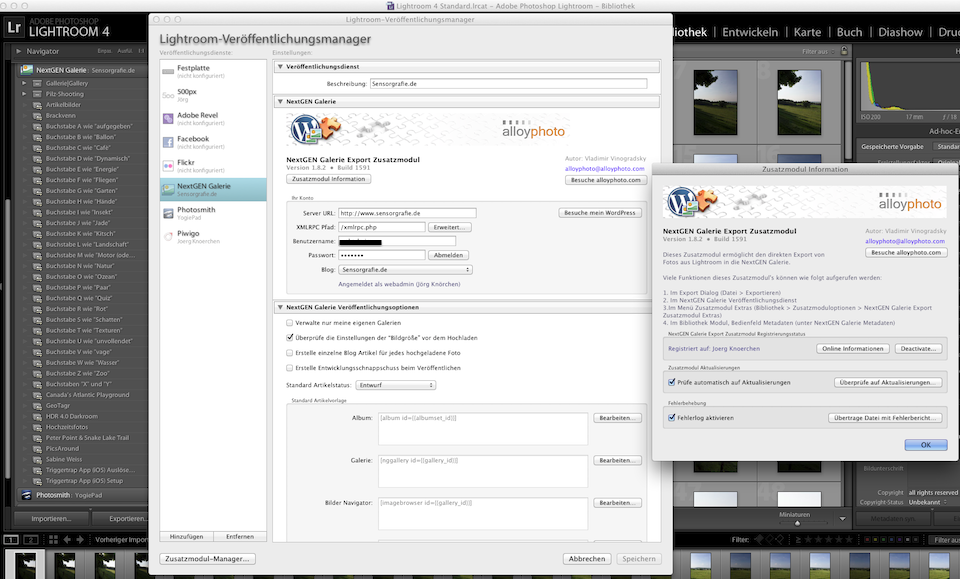
Task: Click the NextGEN Galerie sidebar service icon
Action: click(x=26, y=70)
